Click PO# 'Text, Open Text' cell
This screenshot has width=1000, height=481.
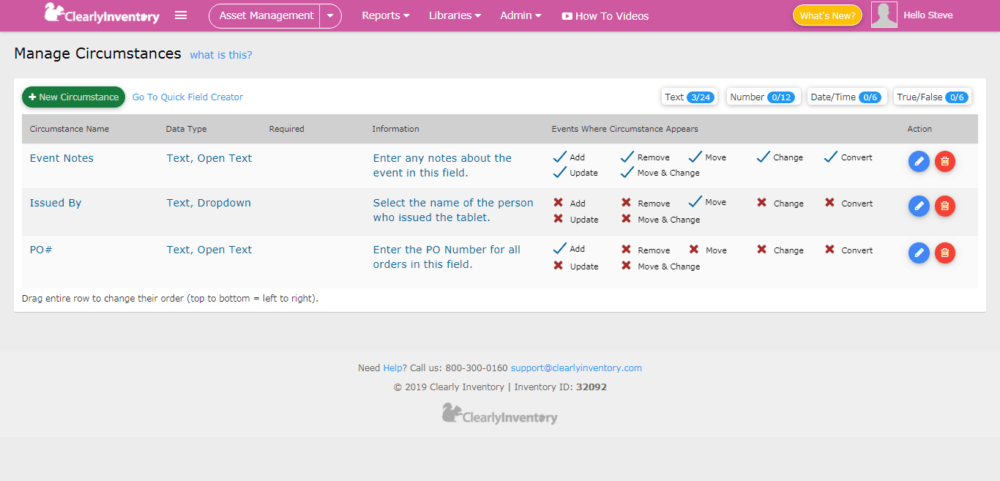[x=209, y=250]
